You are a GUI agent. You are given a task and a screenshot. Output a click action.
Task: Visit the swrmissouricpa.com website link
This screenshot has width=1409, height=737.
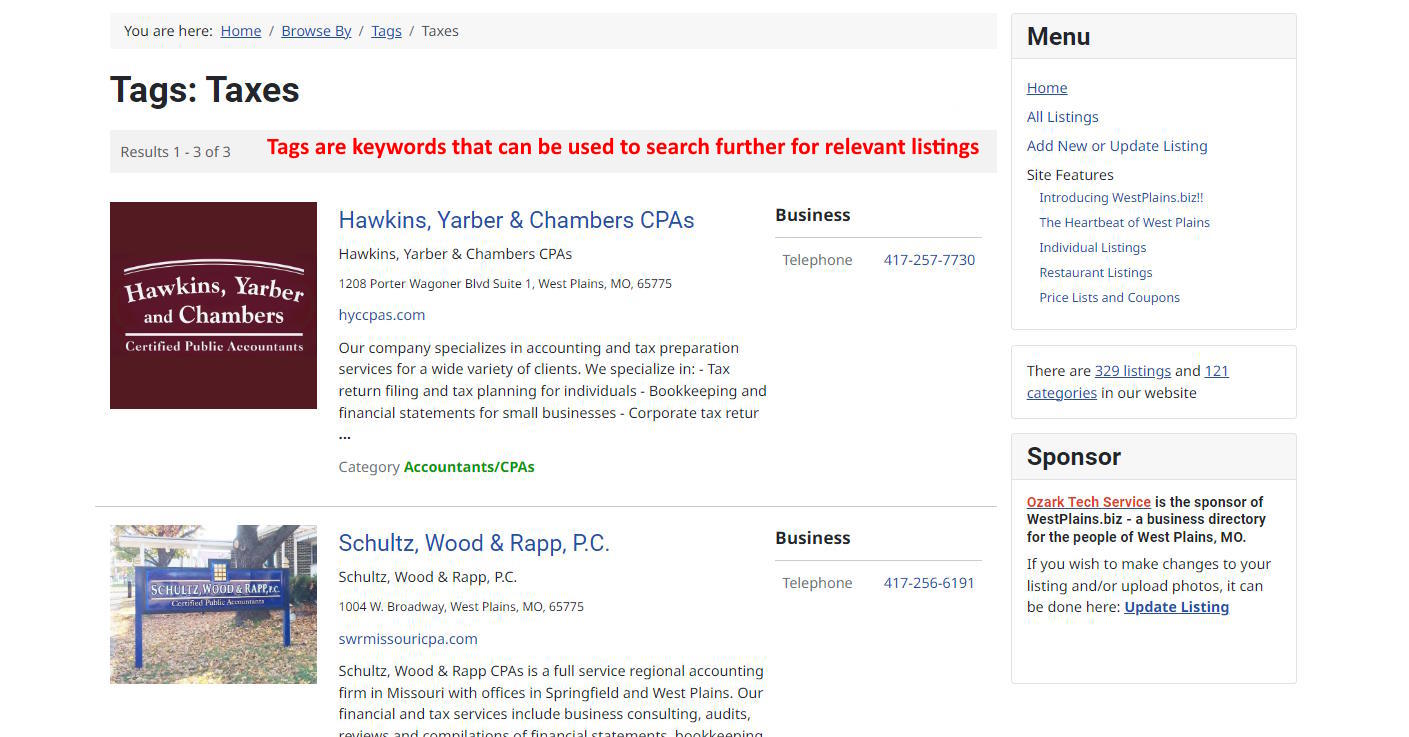pyautogui.click(x=408, y=639)
